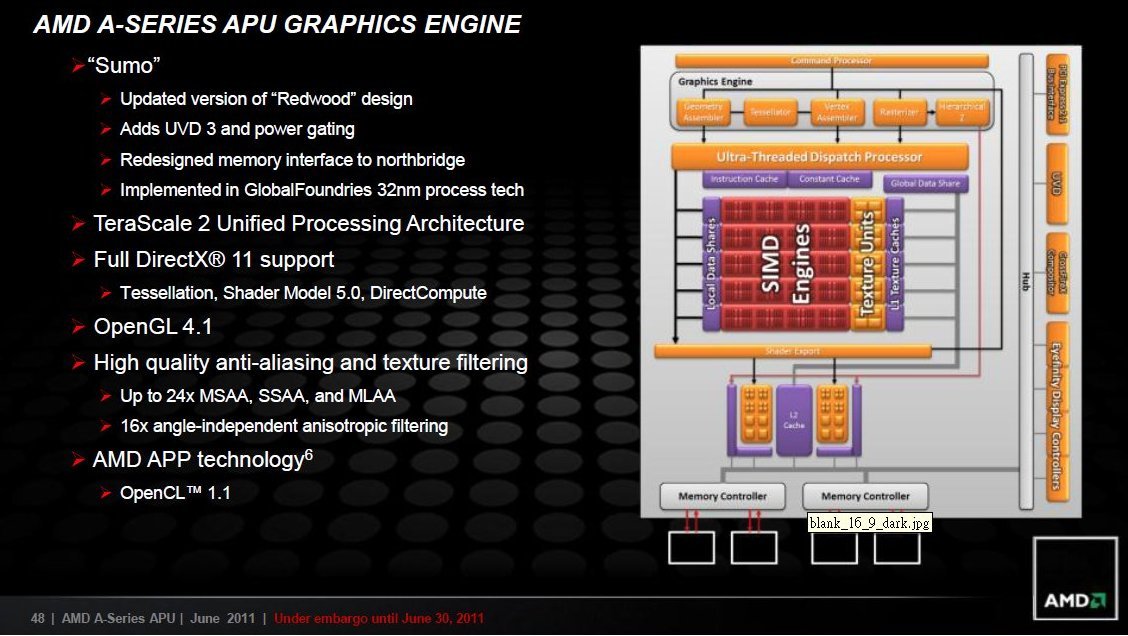Select the vertical Hub bar
The width and height of the screenshot is (1128, 636).
pyautogui.click(x=1026, y=281)
